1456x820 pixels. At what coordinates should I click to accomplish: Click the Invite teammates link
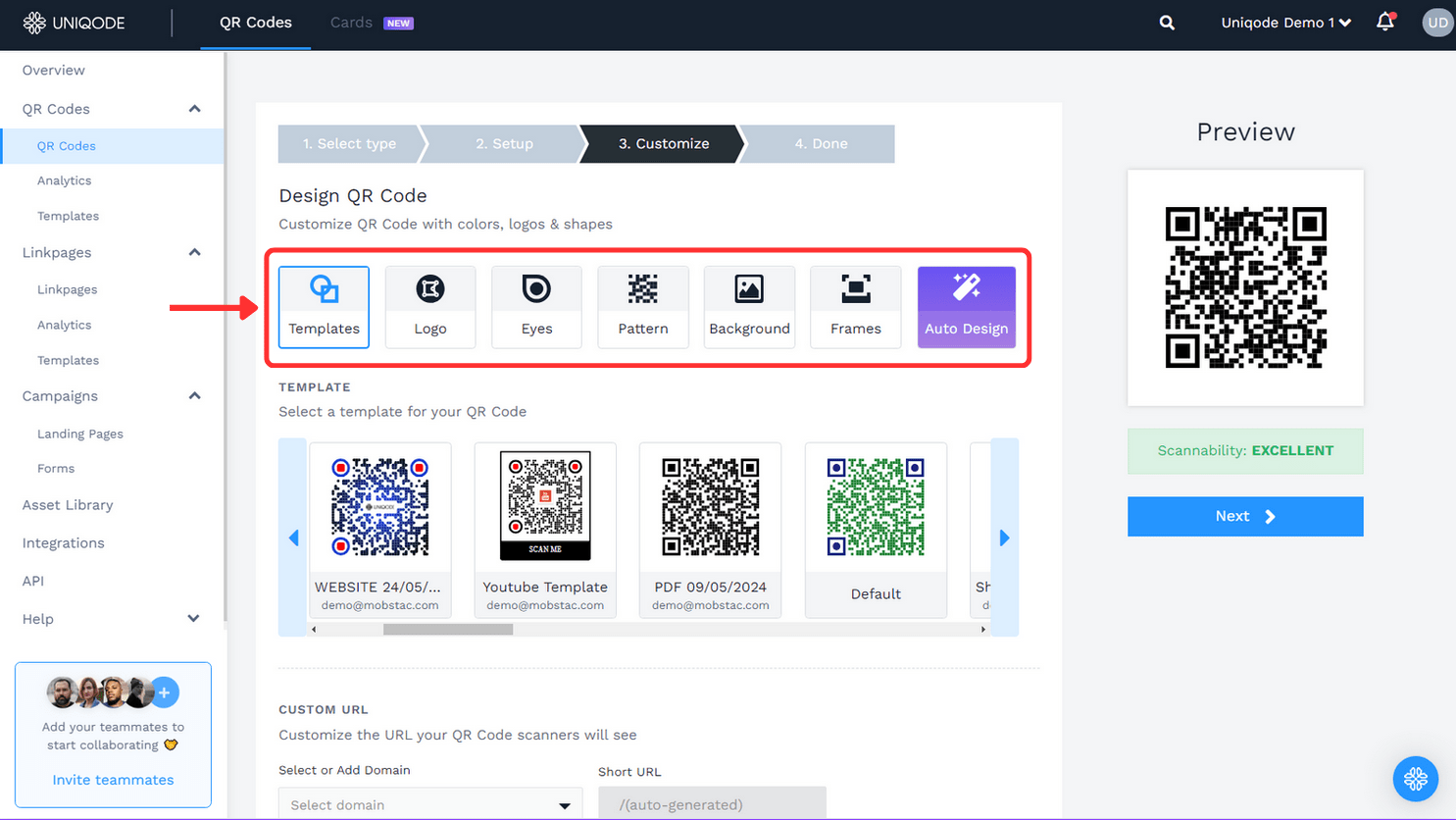[x=113, y=779]
